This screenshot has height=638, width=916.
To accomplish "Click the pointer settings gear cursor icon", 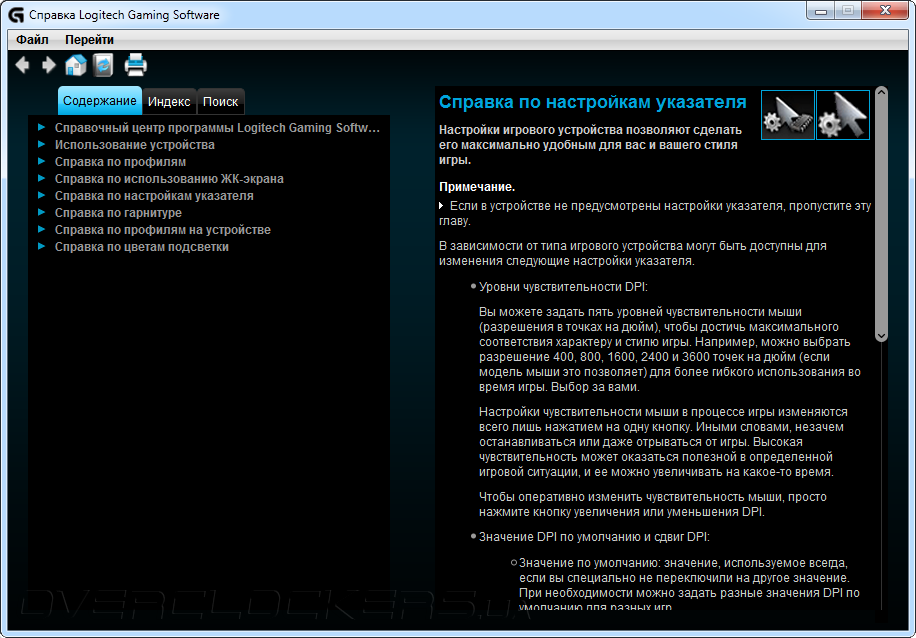I will coord(842,115).
